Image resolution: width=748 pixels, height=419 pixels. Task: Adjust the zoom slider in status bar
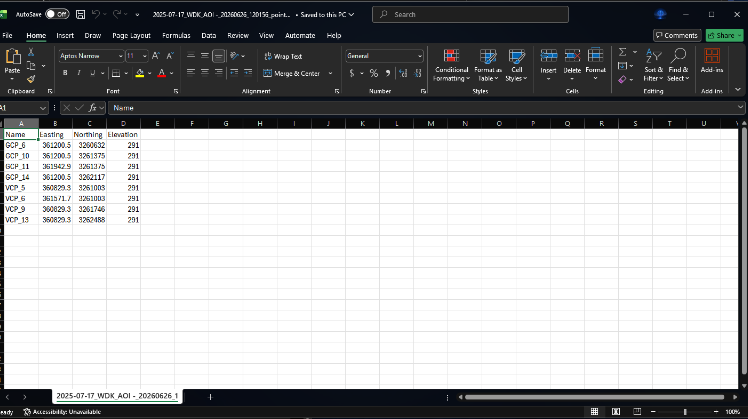coord(685,411)
